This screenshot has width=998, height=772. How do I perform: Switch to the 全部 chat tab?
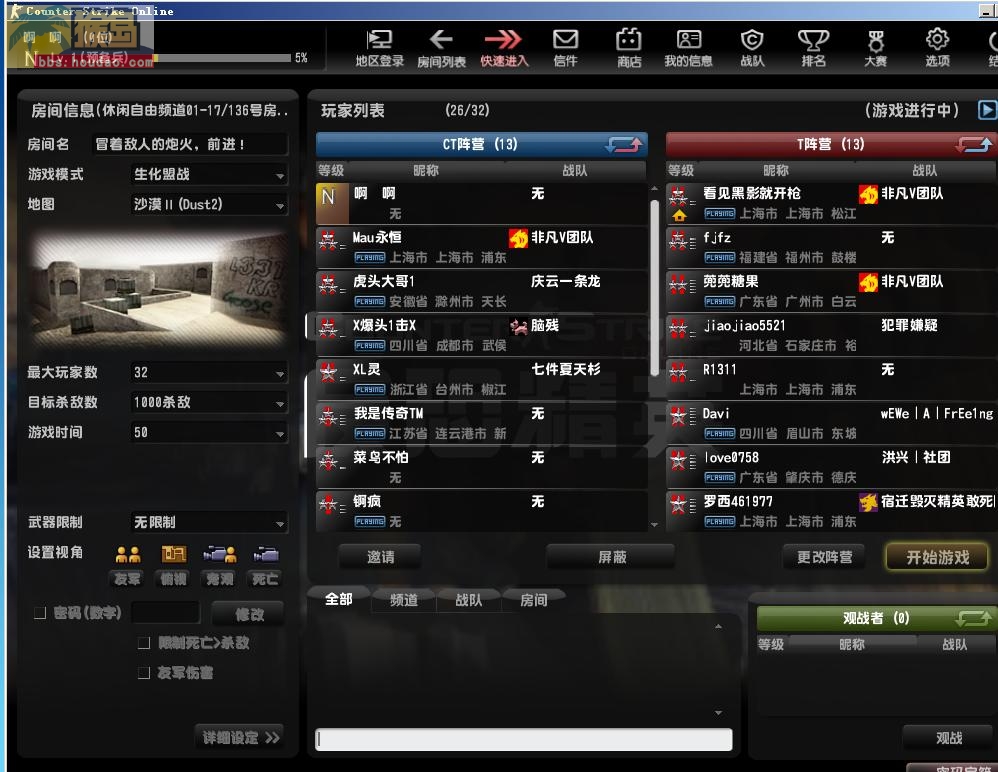(x=339, y=599)
